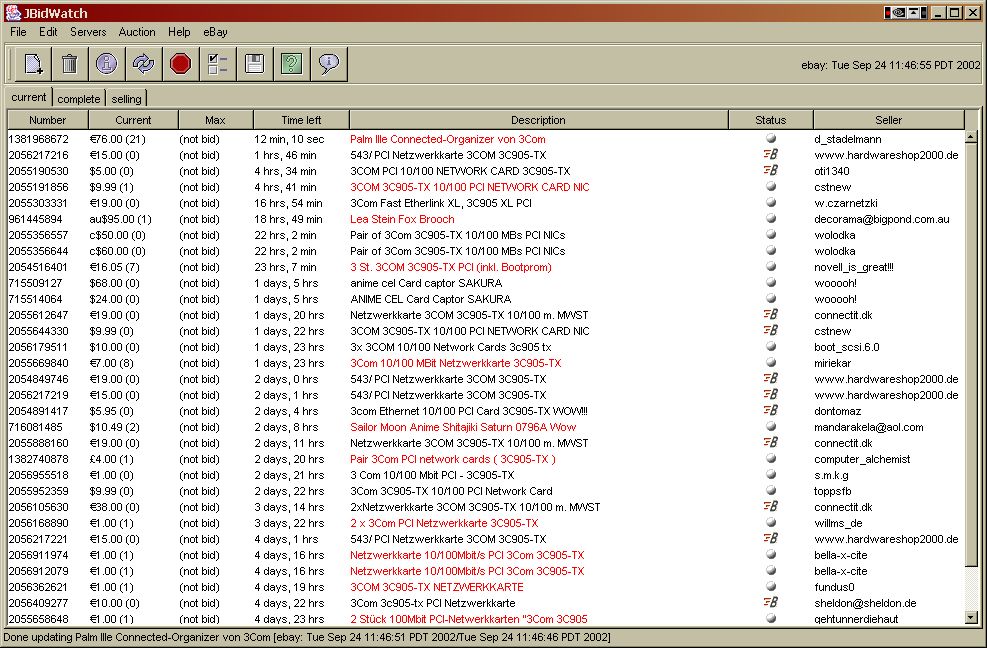The image size is (987, 648).
Task: Switch to the selling tab
Action: pyautogui.click(x=127, y=99)
